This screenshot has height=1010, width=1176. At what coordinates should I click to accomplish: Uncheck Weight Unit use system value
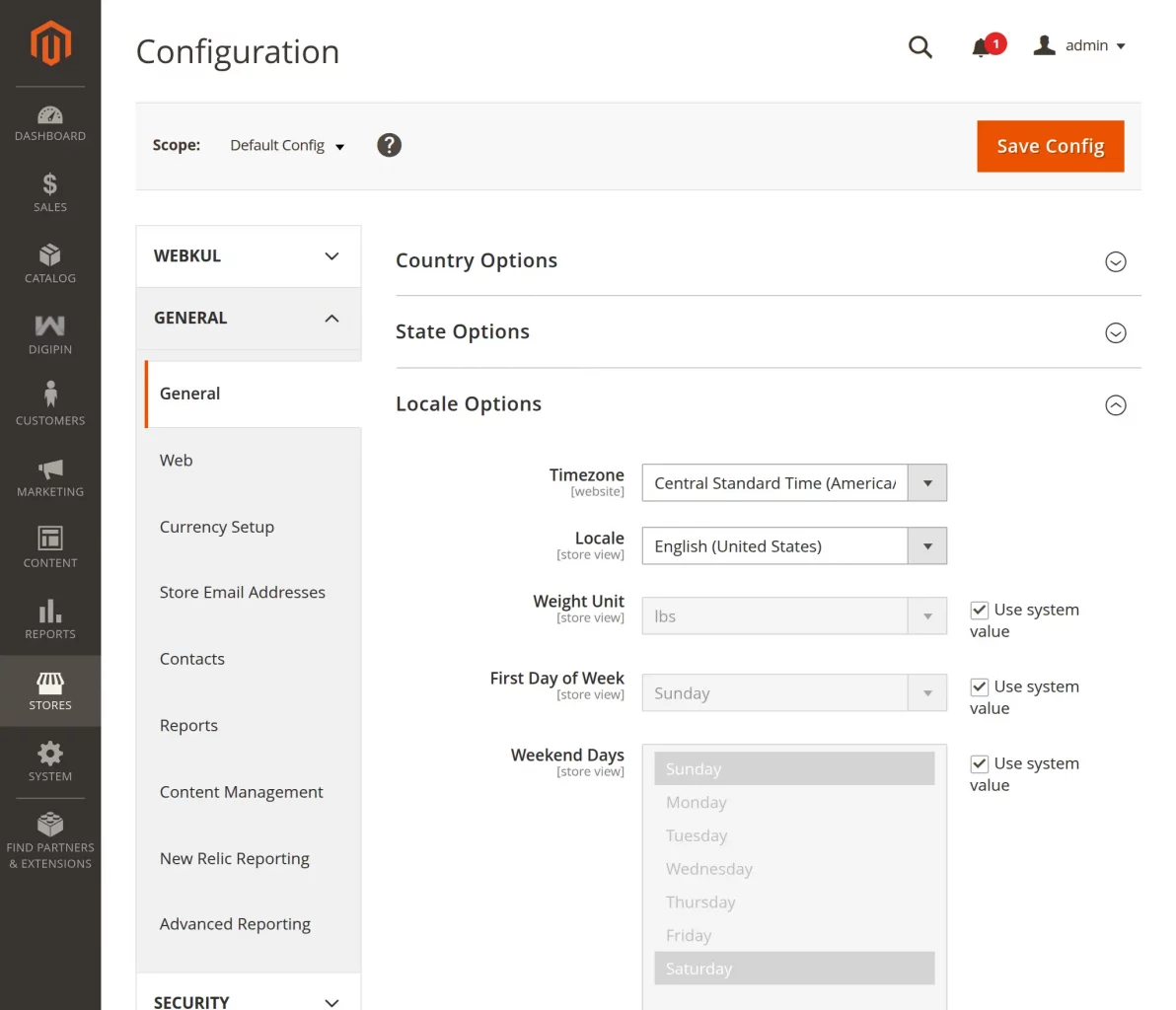tap(980, 611)
